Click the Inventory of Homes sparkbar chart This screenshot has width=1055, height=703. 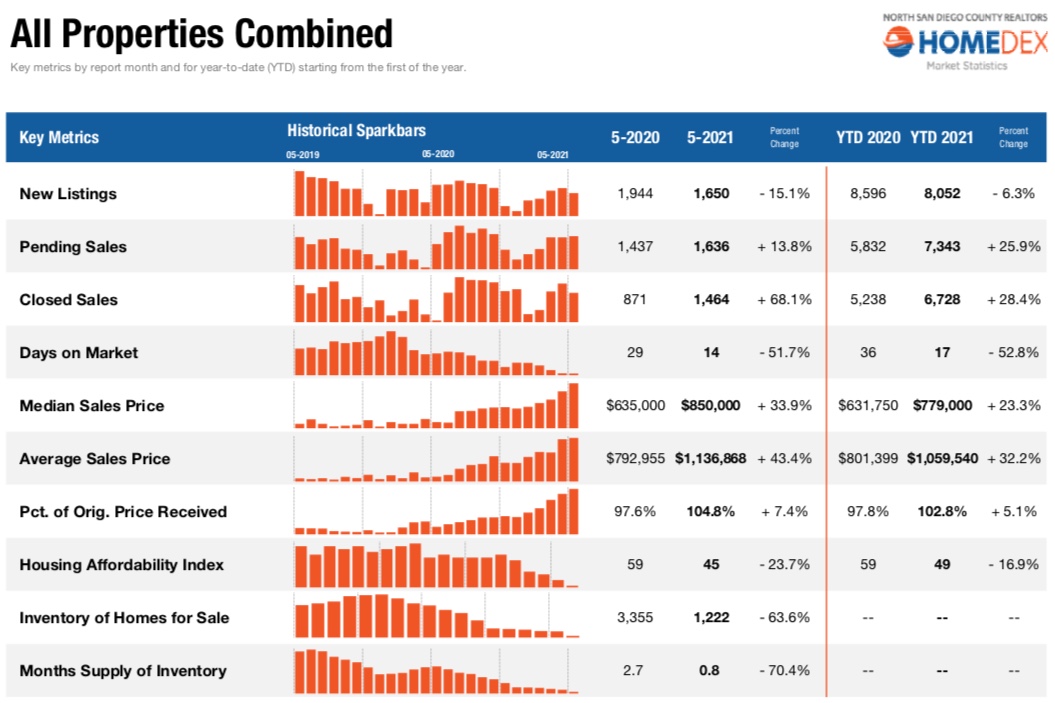pyautogui.click(x=436, y=616)
